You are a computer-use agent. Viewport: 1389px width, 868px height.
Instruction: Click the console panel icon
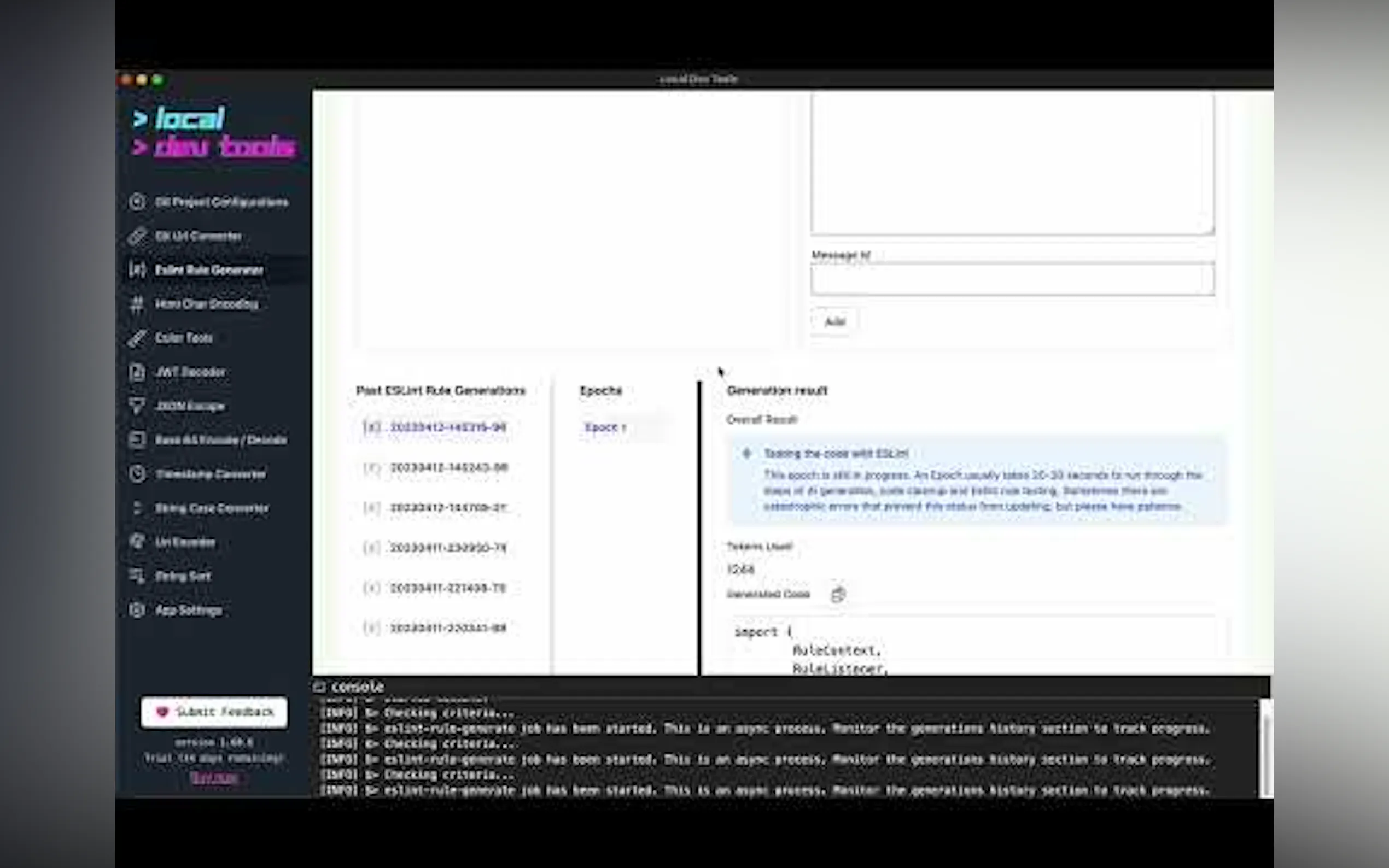pyautogui.click(x=319, y=687)
